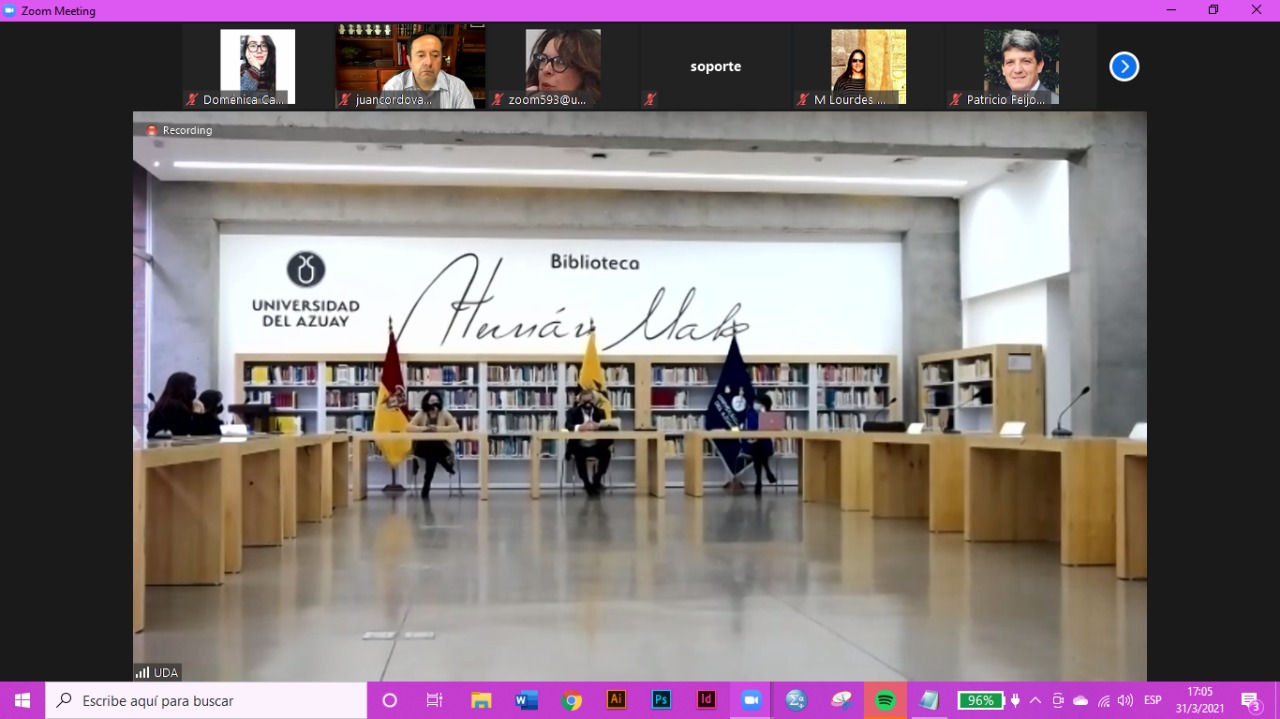Open the Windows Start menu
The height and width of the screenshot is (719, 1280).
(22, 700)
